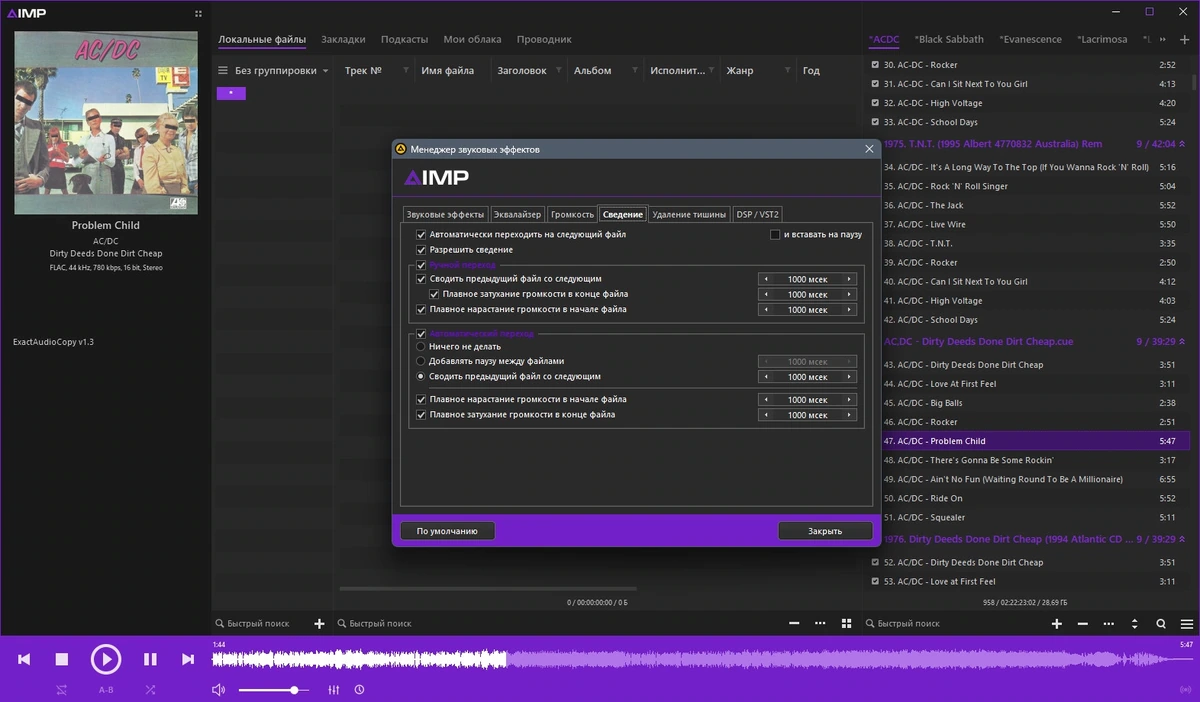Select the Ничего не делать radio button

tap(421, 346)
